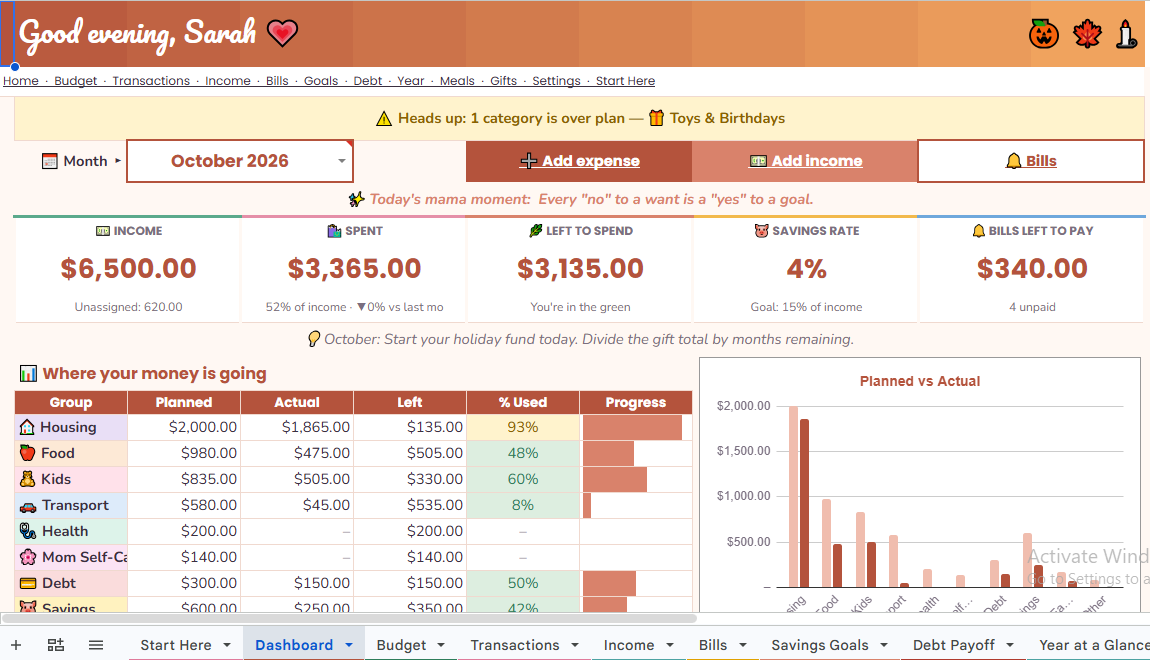
Task: Select Transport actual $45.00 cell
Action: pos(297,505)
